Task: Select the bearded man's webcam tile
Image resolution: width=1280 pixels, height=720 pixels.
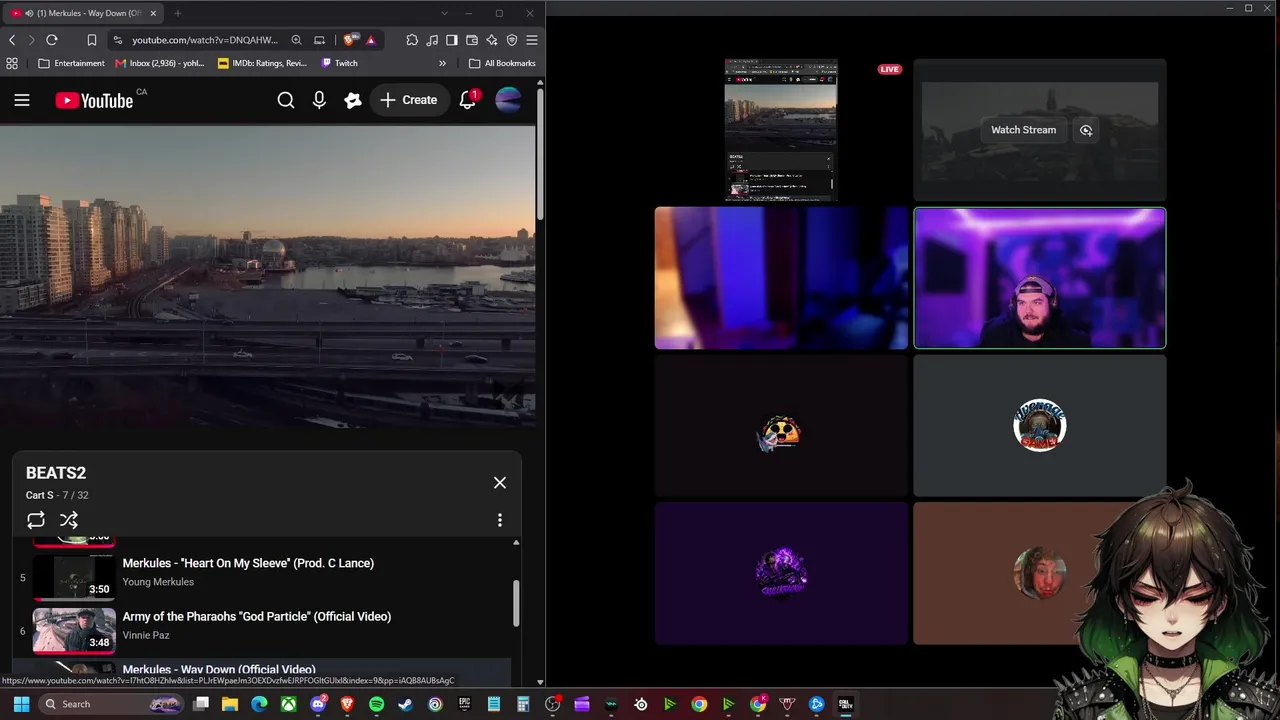Action: pos(1040,278)
